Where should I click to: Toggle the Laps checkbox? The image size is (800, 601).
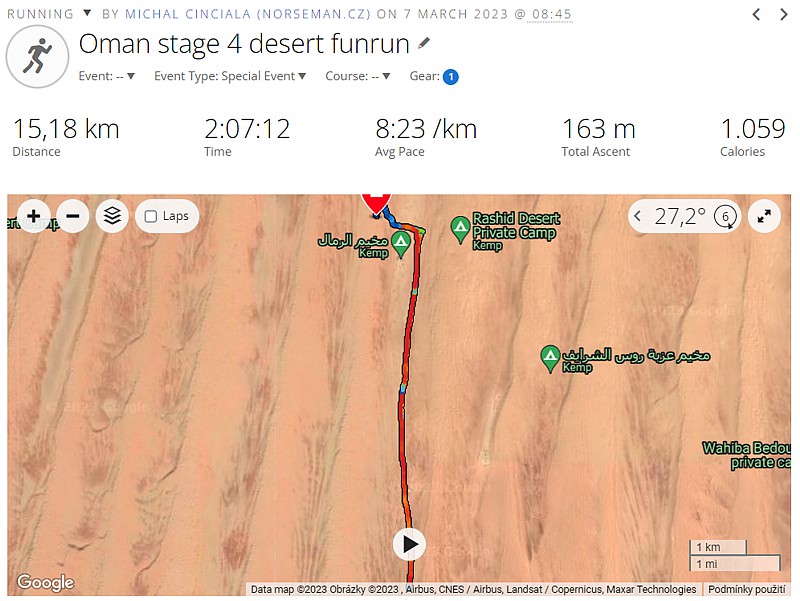point(151,217)
